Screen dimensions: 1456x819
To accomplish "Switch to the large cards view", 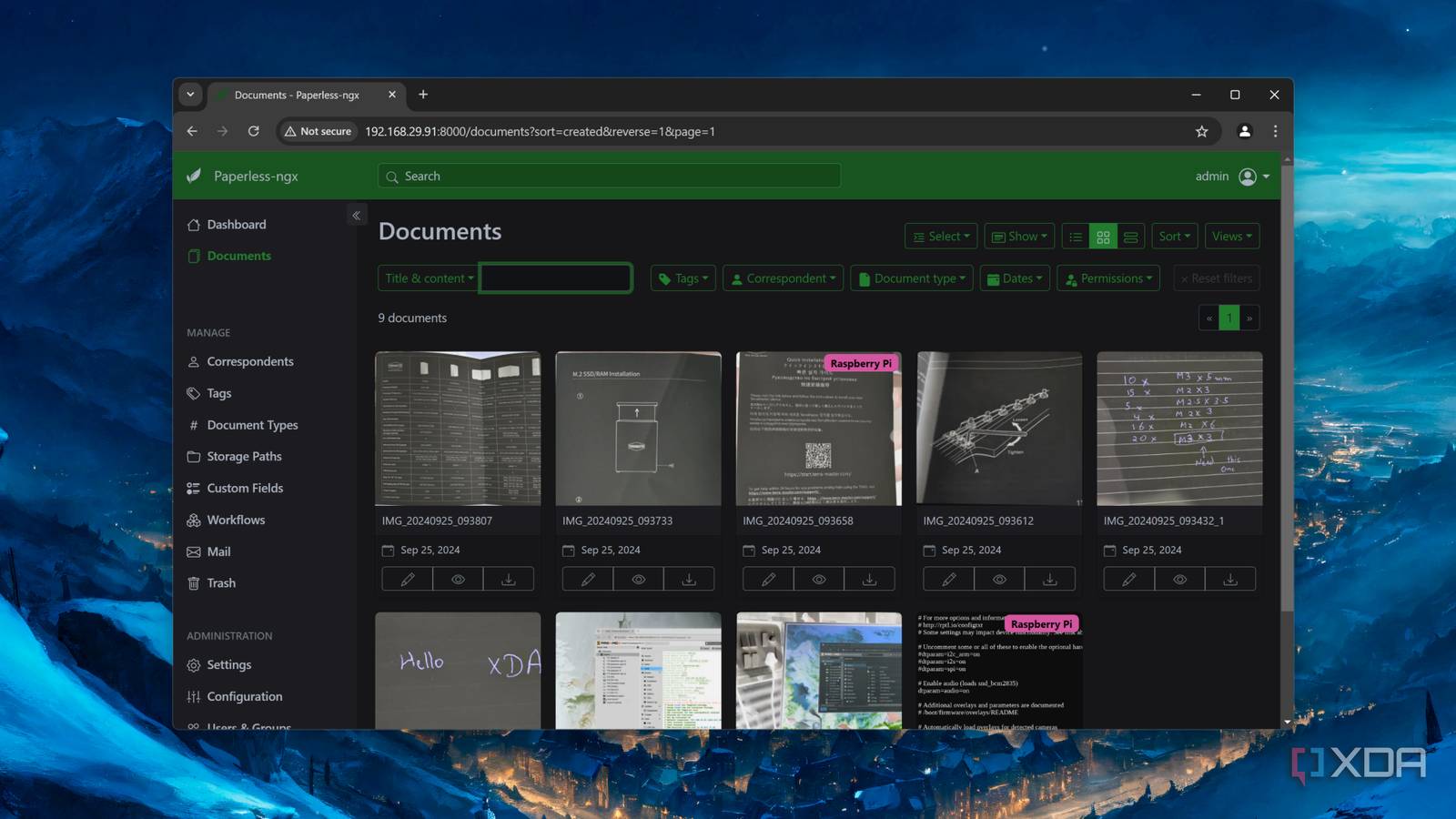I will pyautogui.click(x=1130, y=236).
